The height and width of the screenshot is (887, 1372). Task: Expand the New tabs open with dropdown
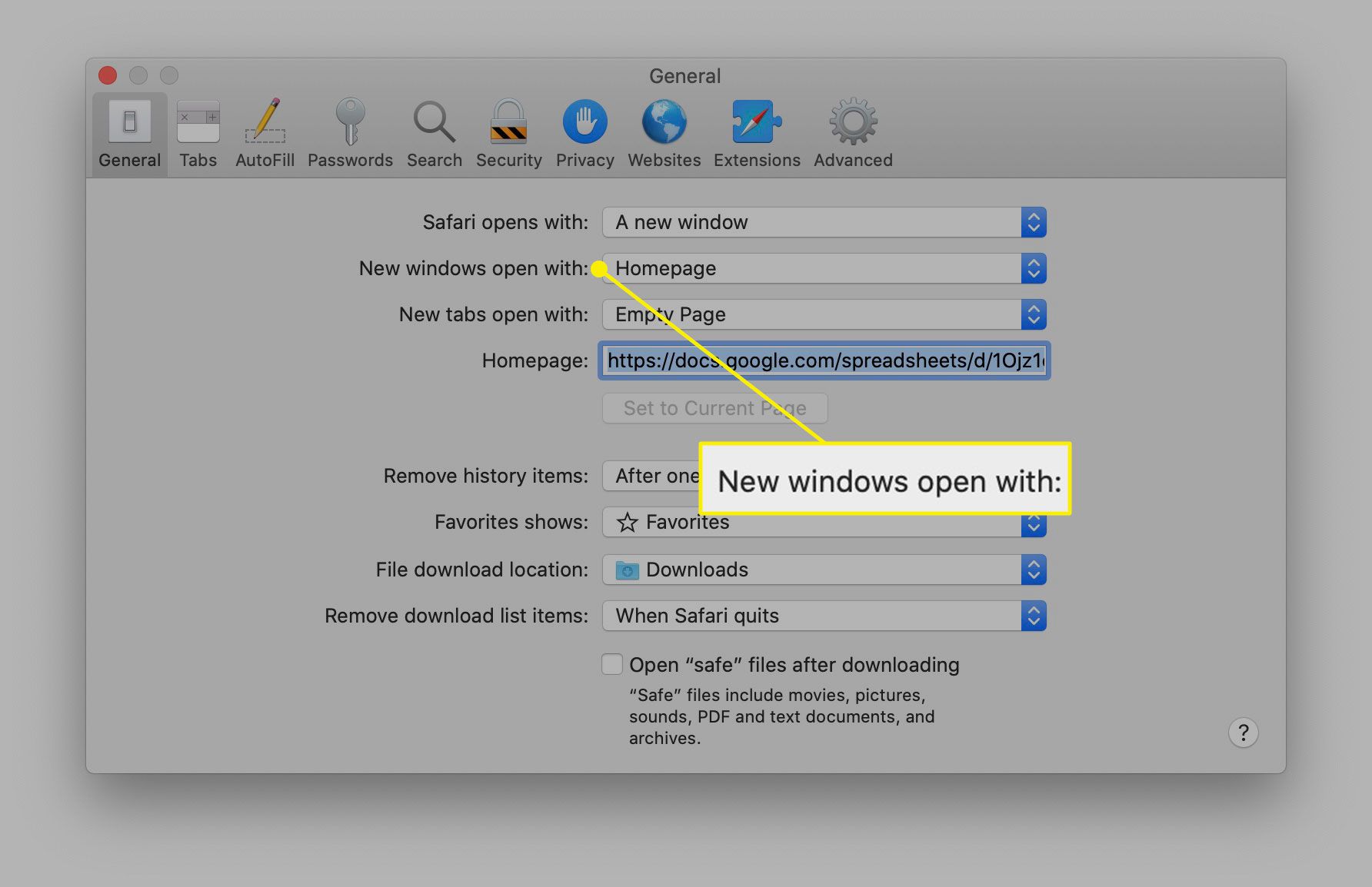pyautogui.click(x=824, y=314)
